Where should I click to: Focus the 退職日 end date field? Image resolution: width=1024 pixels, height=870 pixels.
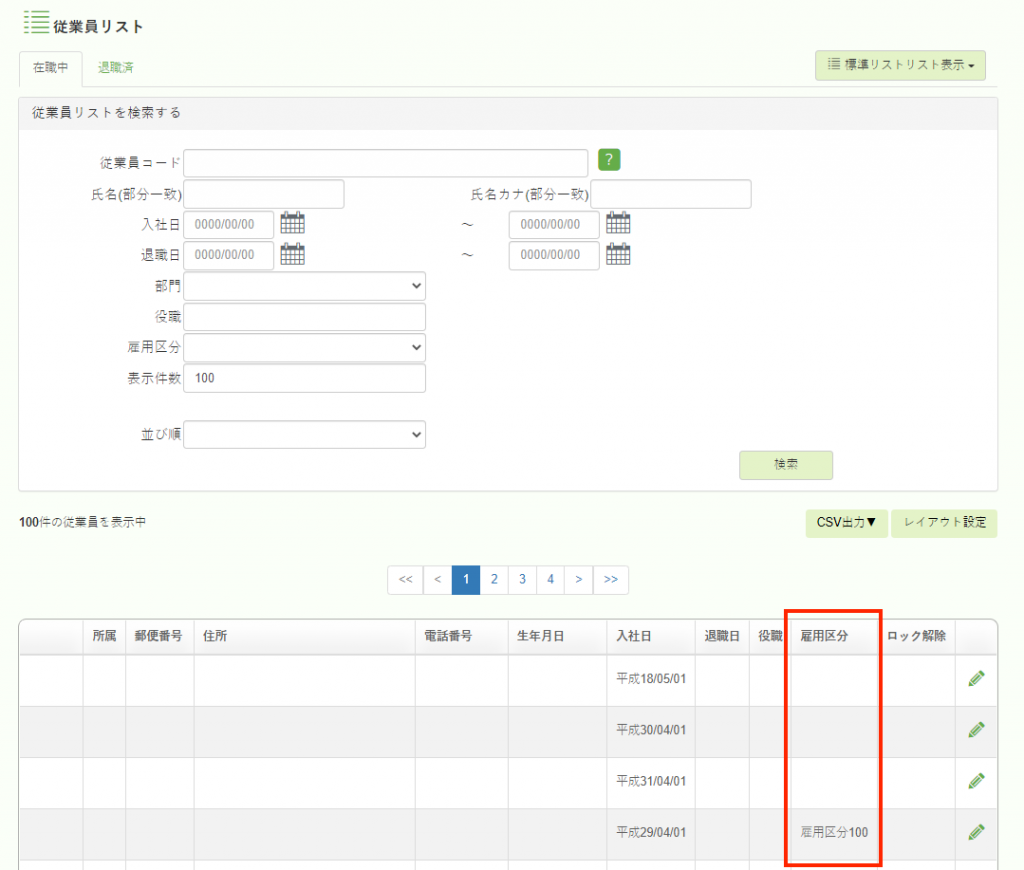tap(554, 255)
